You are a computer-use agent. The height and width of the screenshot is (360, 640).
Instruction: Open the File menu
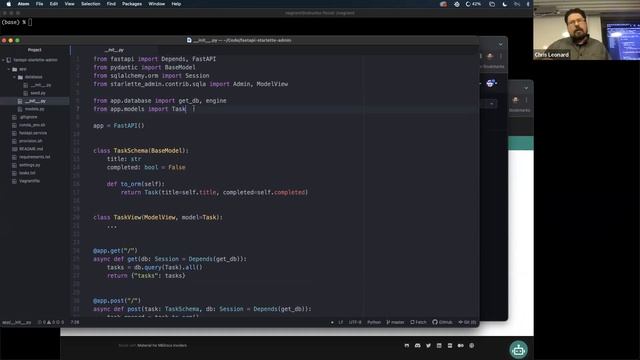(40, 4)
